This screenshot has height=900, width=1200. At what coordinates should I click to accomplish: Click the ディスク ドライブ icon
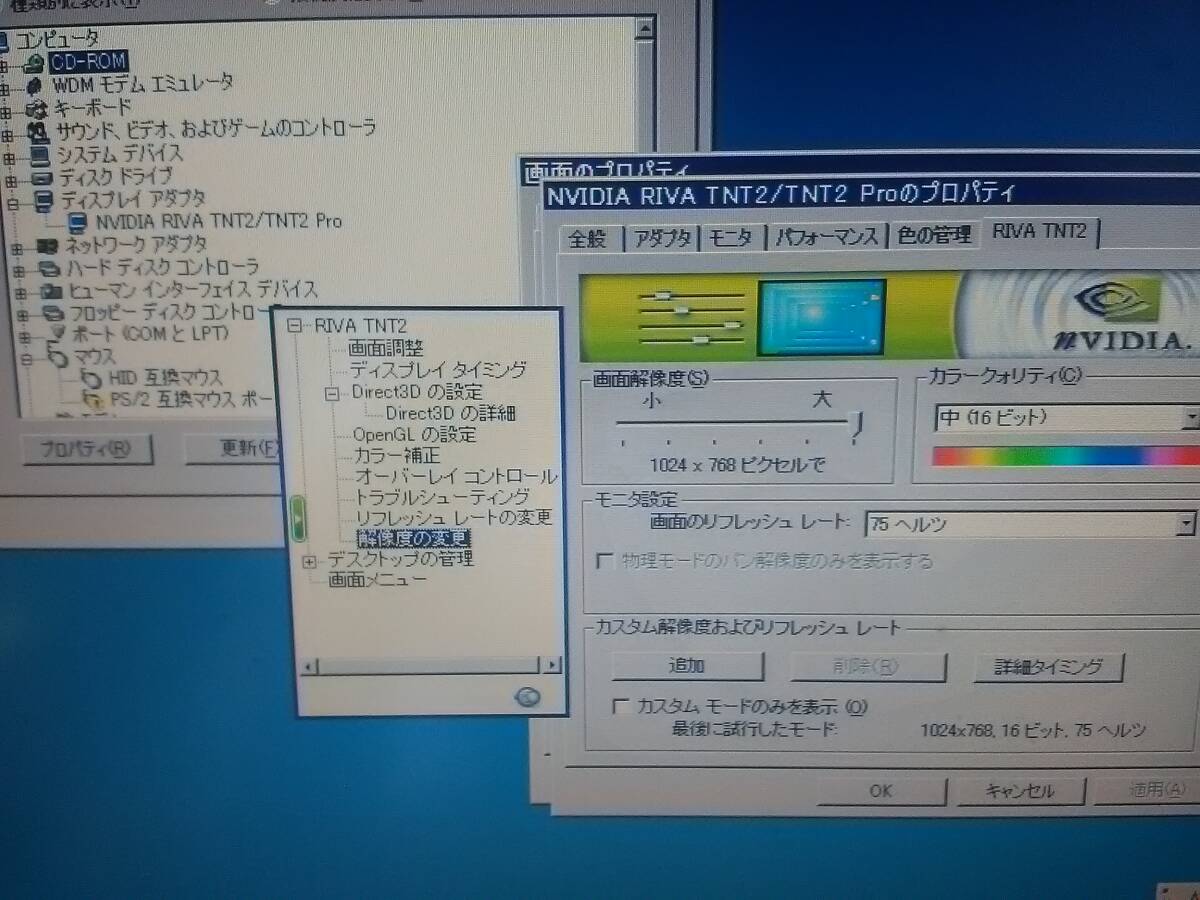point(42,178)
